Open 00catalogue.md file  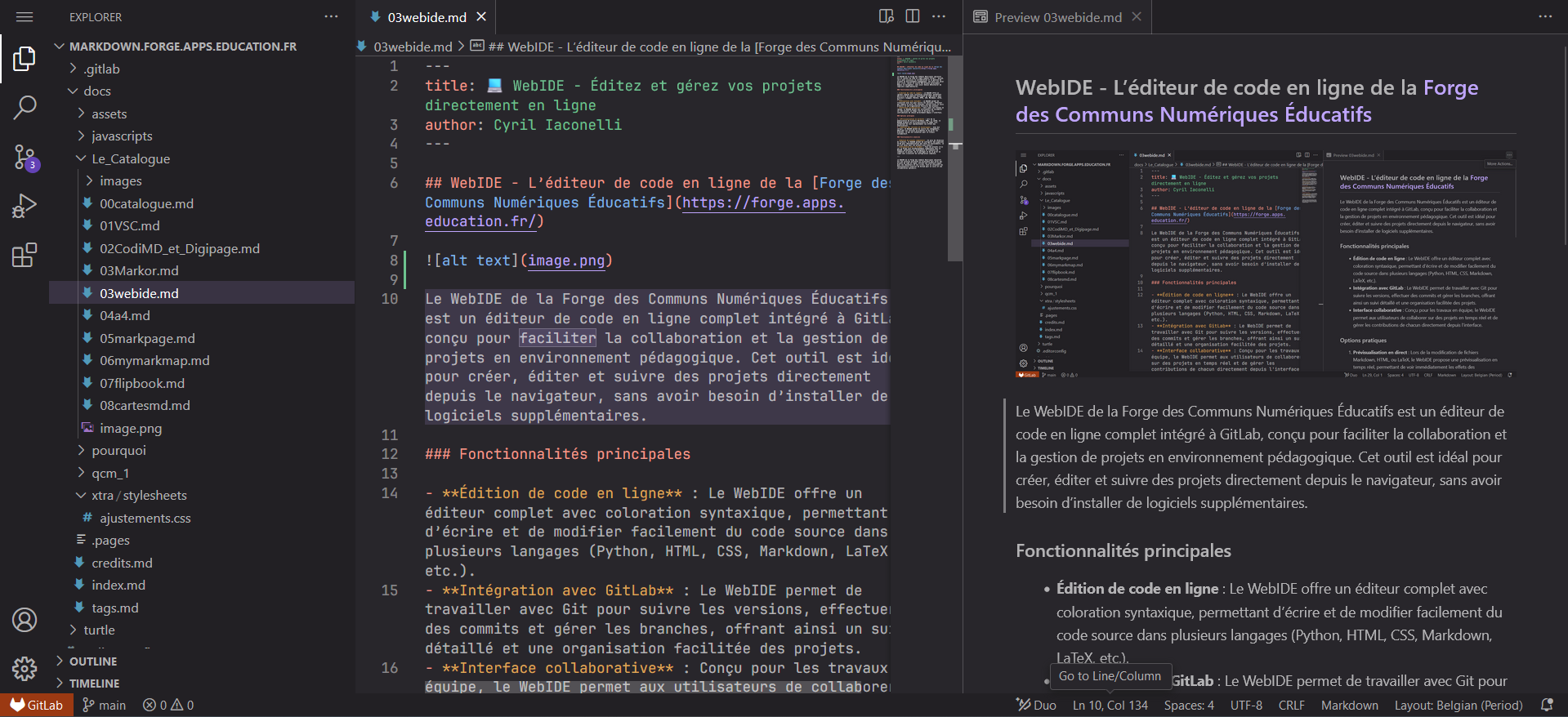point(146,203)
